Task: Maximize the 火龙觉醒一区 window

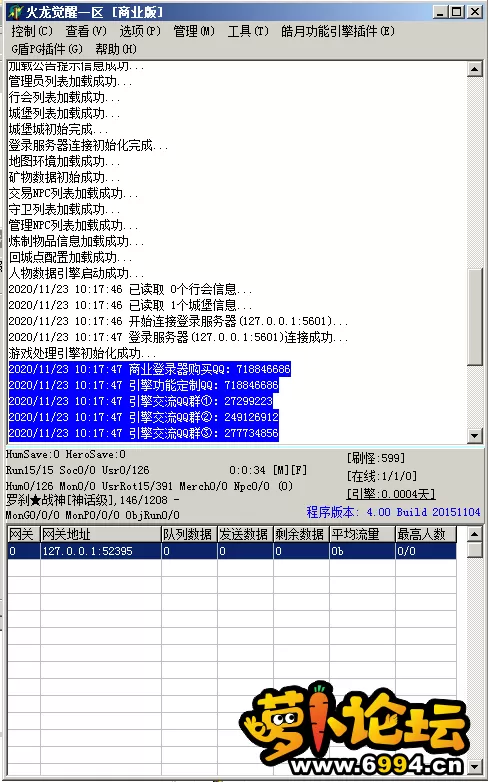Action: click(456, 11)
